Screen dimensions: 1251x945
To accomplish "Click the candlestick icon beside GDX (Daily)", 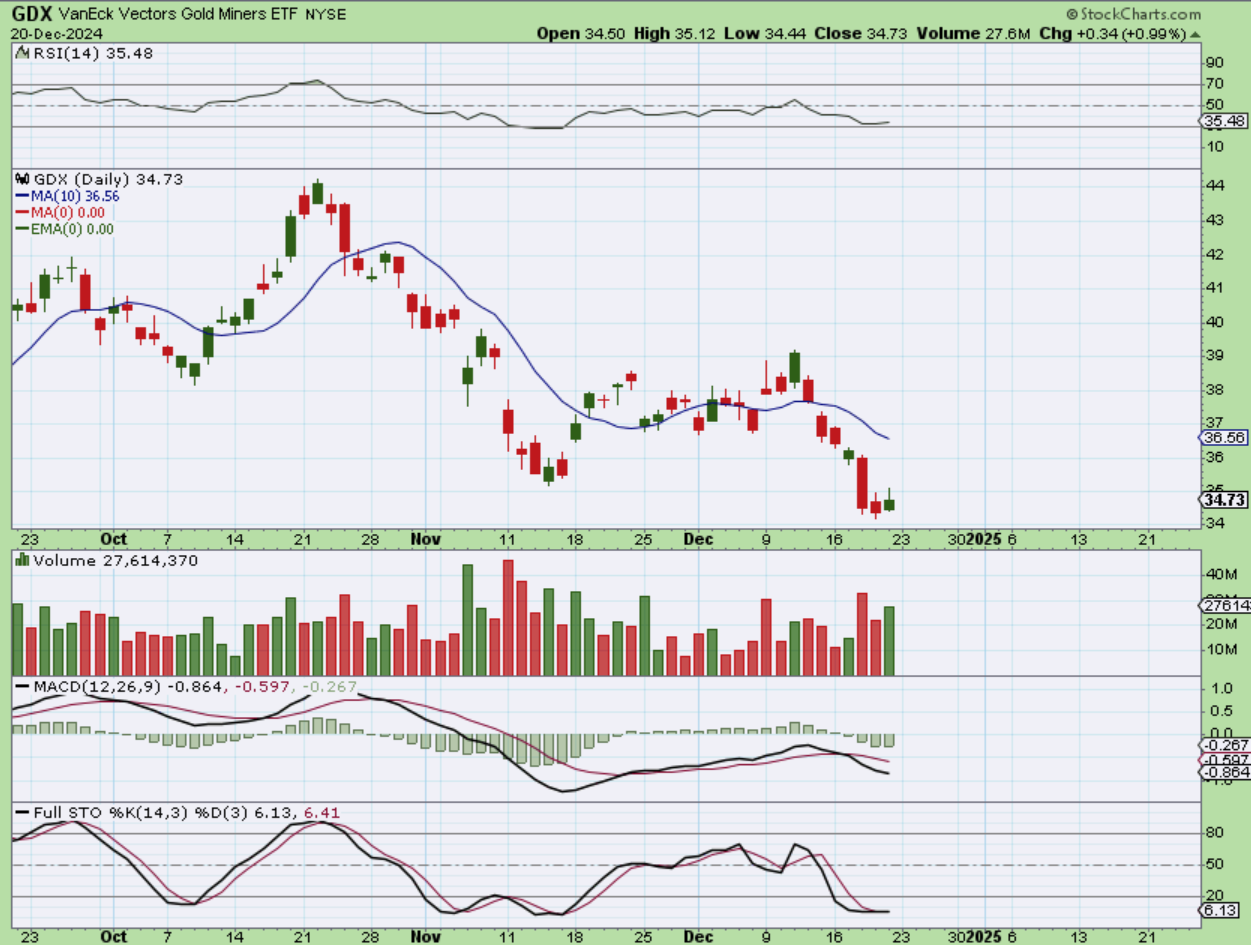I will pyautogui.click(x=20, y=179).
